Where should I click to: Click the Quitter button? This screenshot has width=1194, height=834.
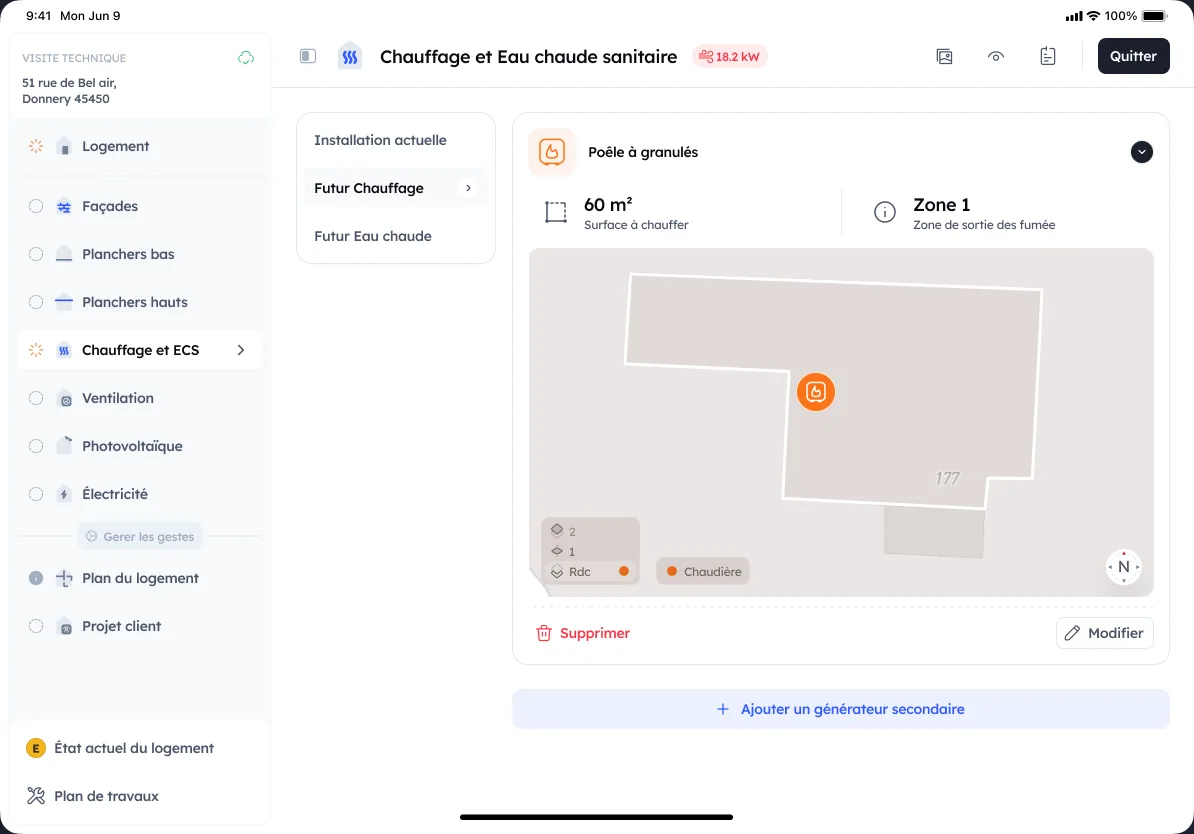point(1133,56)
